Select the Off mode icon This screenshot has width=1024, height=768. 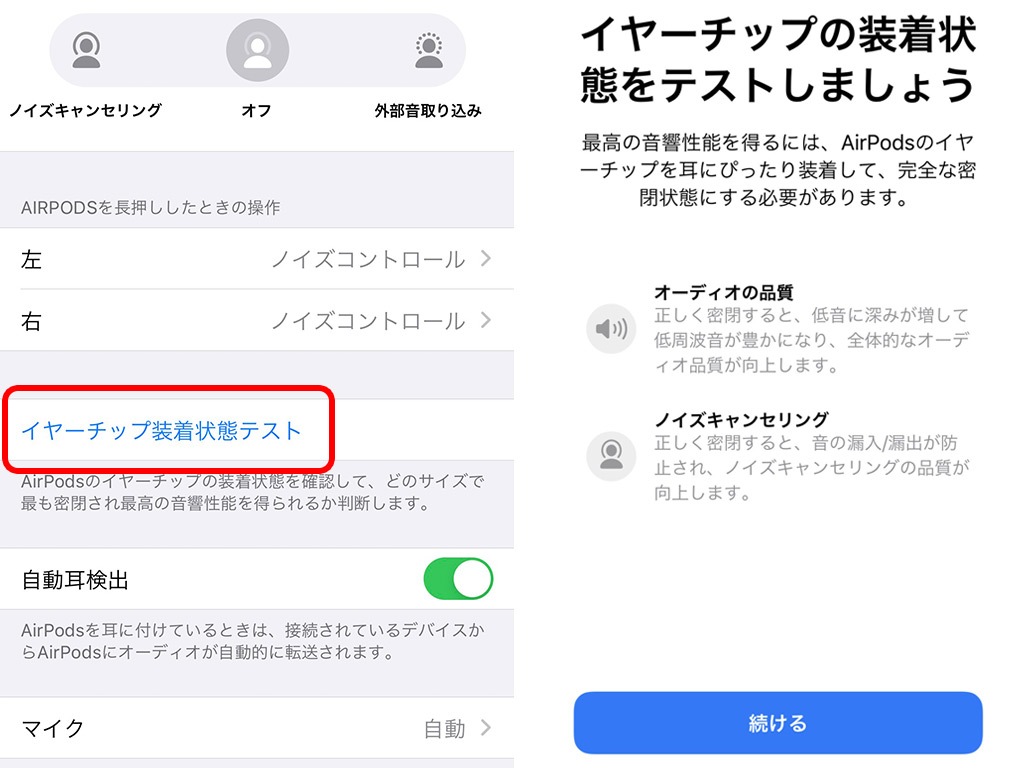(x=257, y=50)
